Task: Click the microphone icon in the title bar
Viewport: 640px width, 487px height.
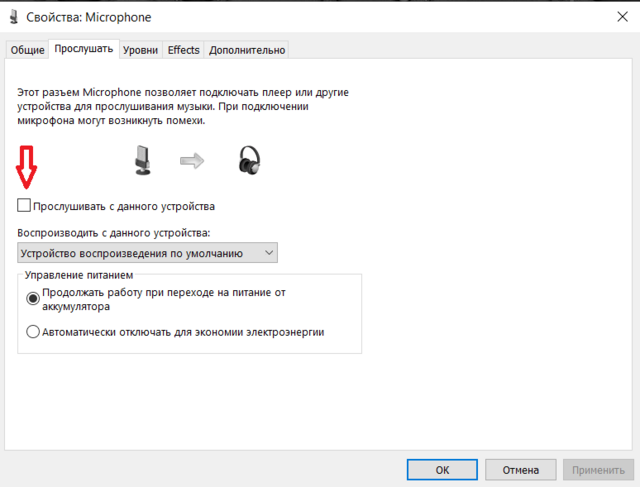Action: click(11, 18)
